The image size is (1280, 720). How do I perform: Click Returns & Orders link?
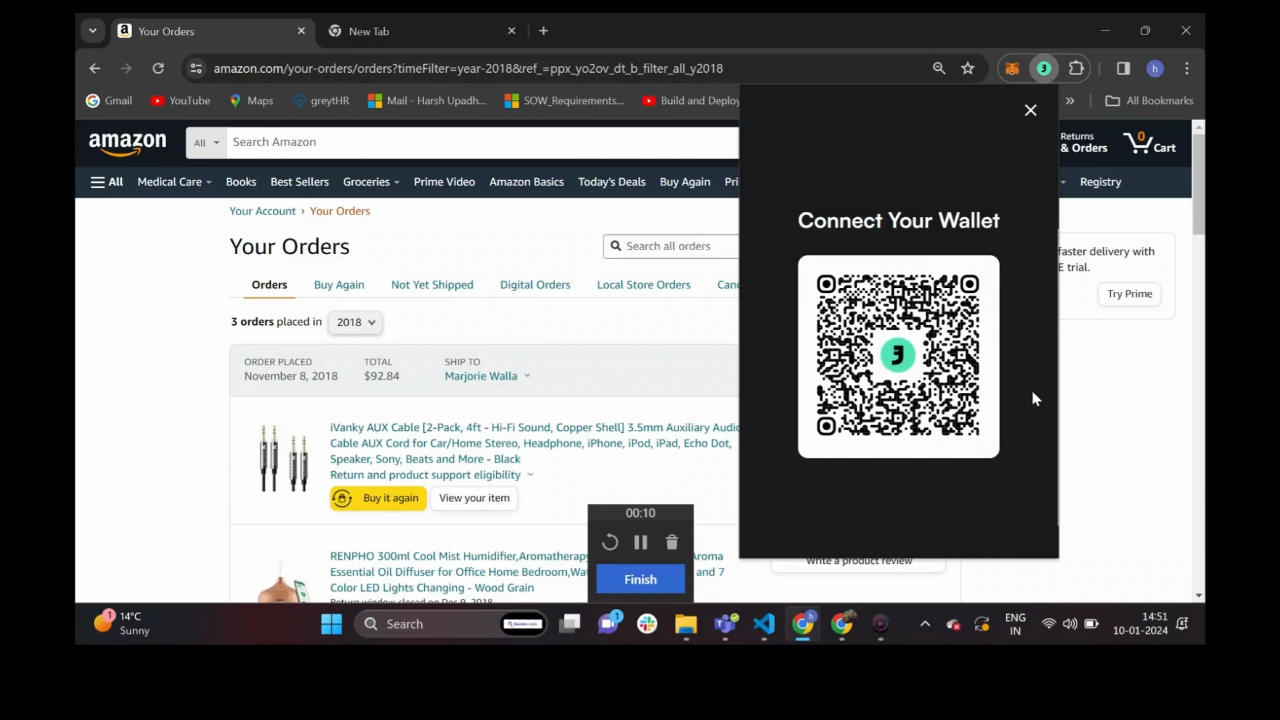[1083, 143]
